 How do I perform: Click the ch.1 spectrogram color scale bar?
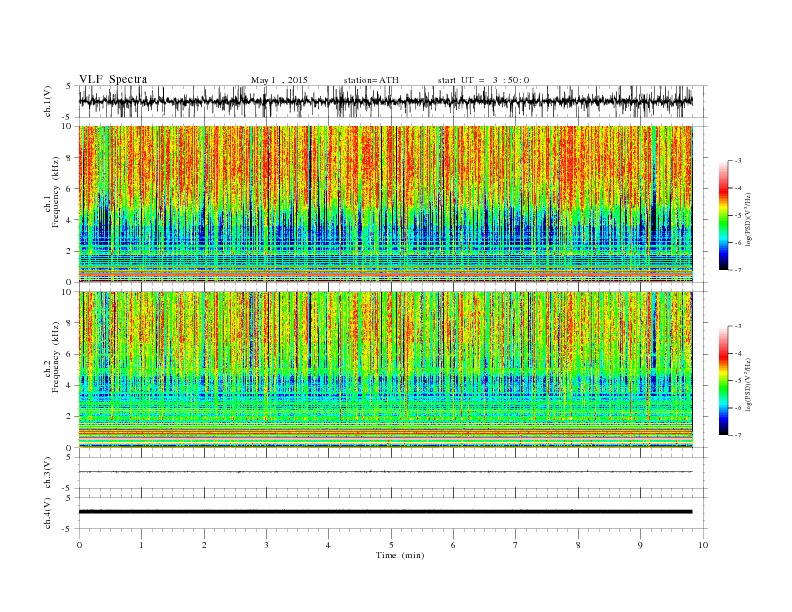coord(723,215)
